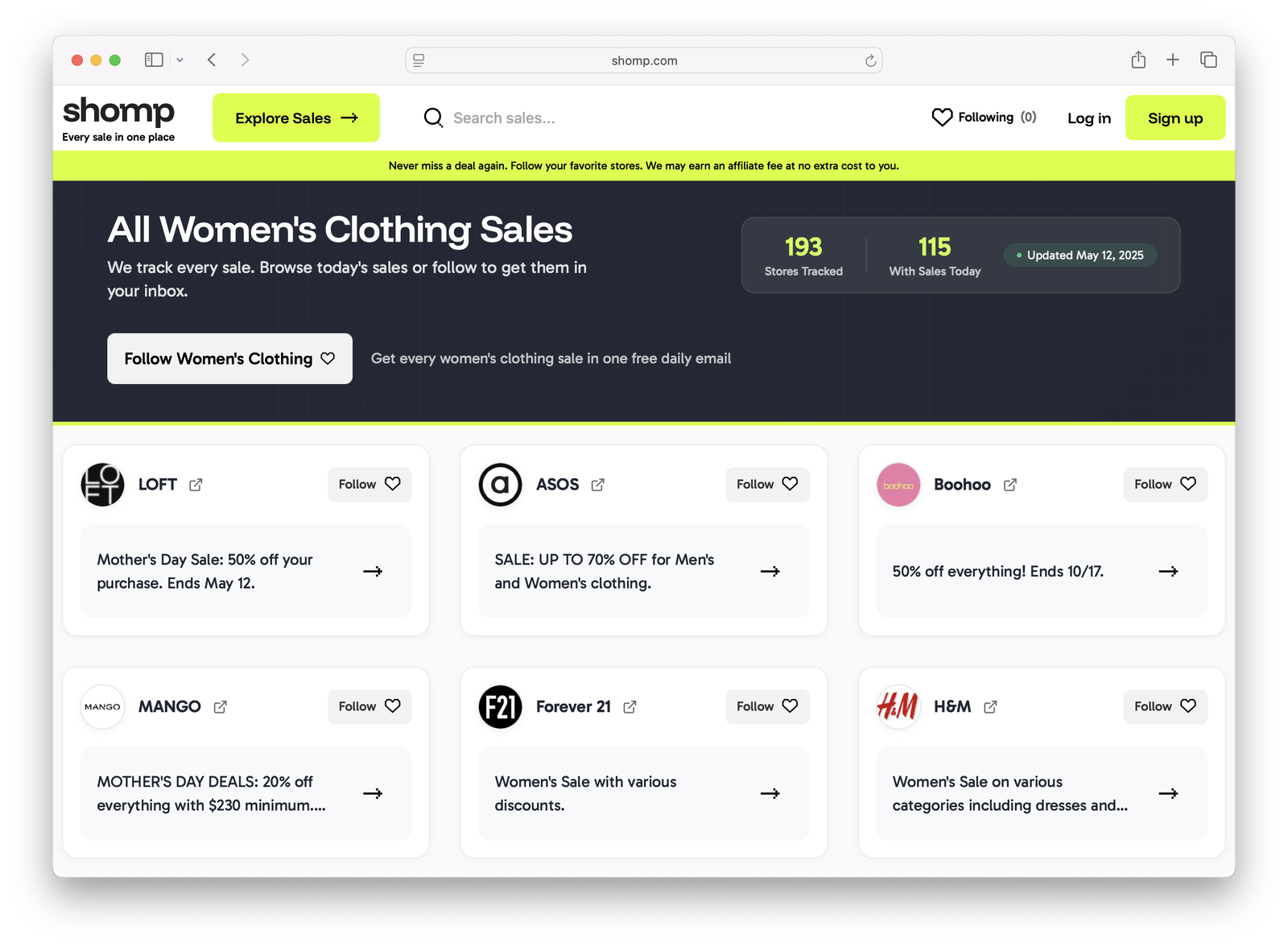This screenshot has height=947, width=1288.
Task: Click '50% off everything! Ends 10/17.' text
Action: click(x=997, y=572)
